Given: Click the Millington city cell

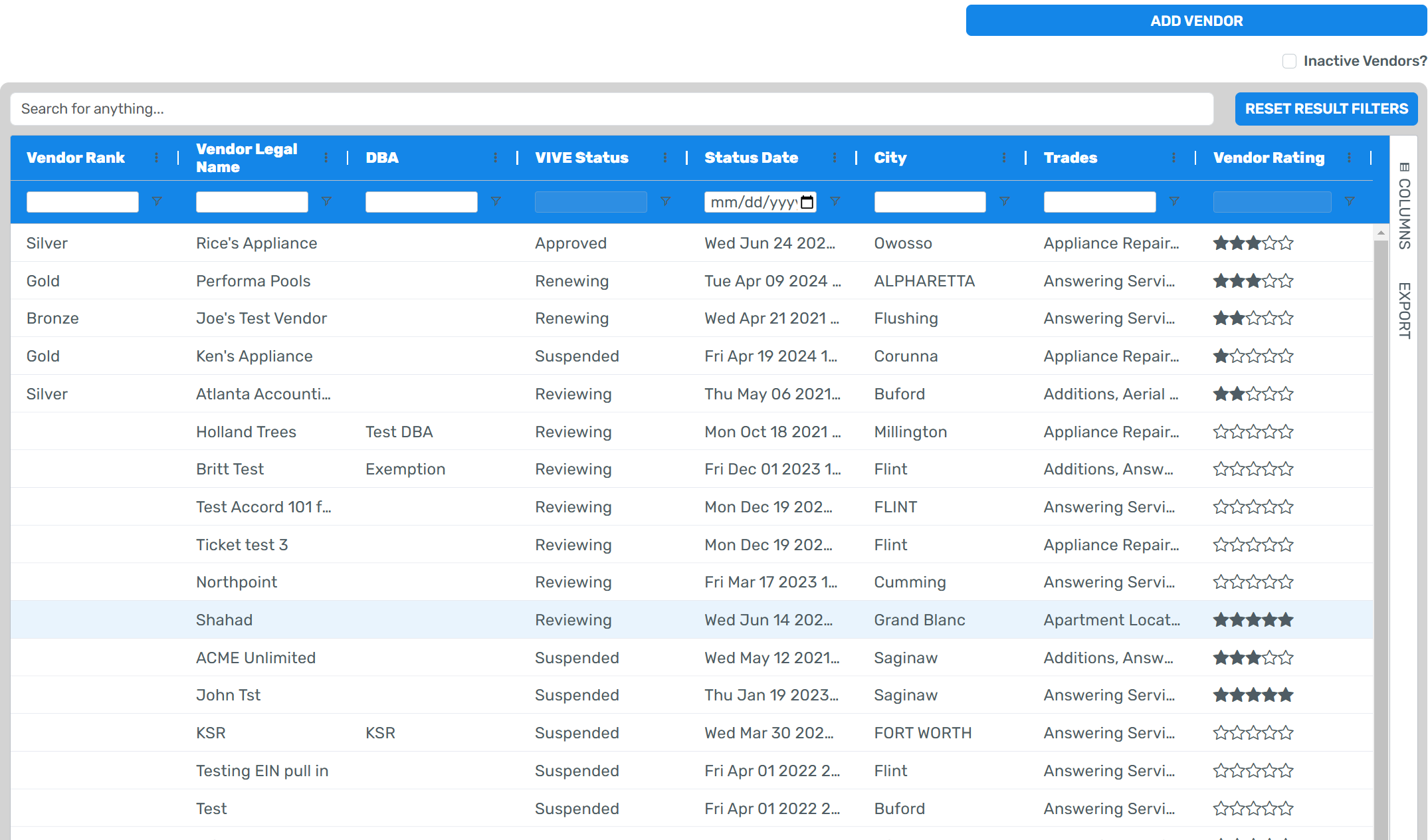Looking at the screenshot, I should coord(910,432).
